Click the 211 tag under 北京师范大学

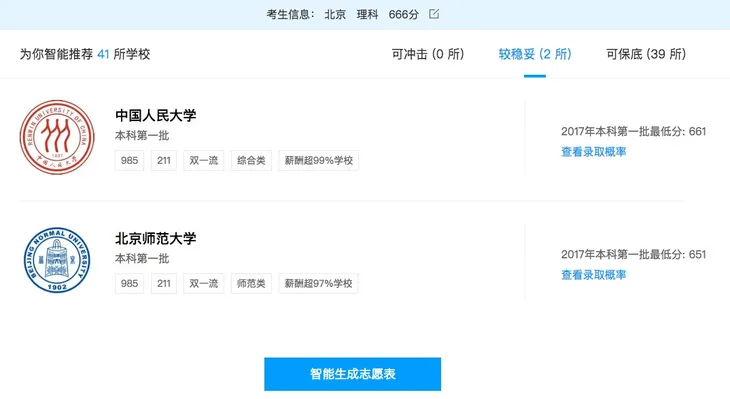(x=164, y=284)
